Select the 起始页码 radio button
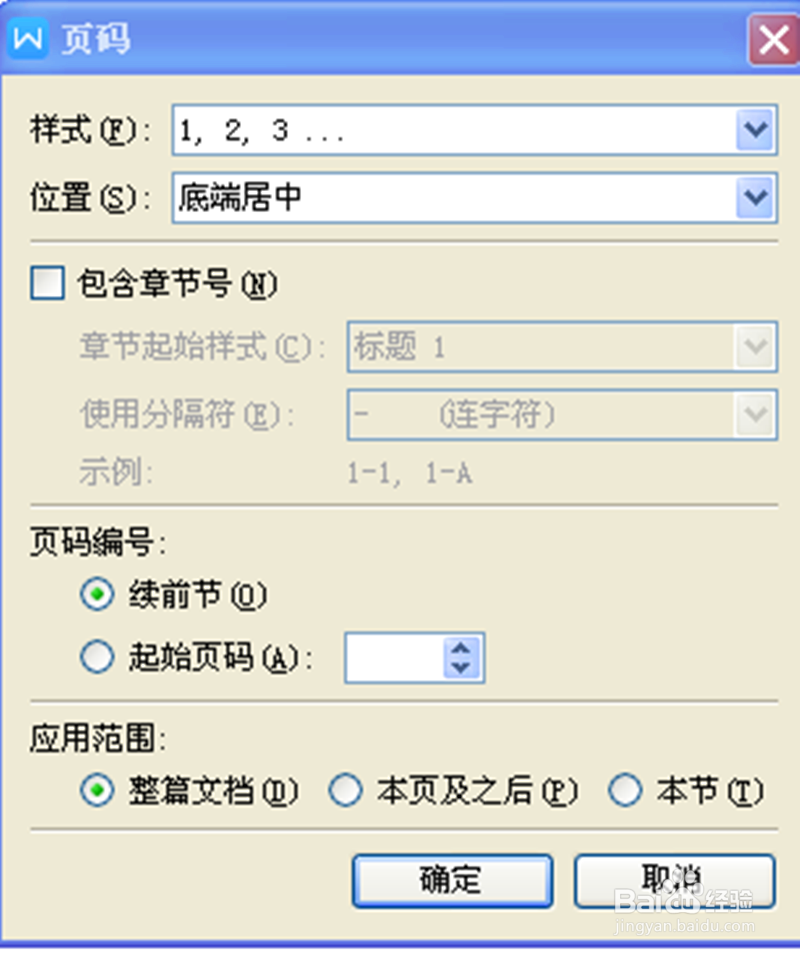Image resolution: width=800 pixels, height=954 pixels. (x=97, y=657)
